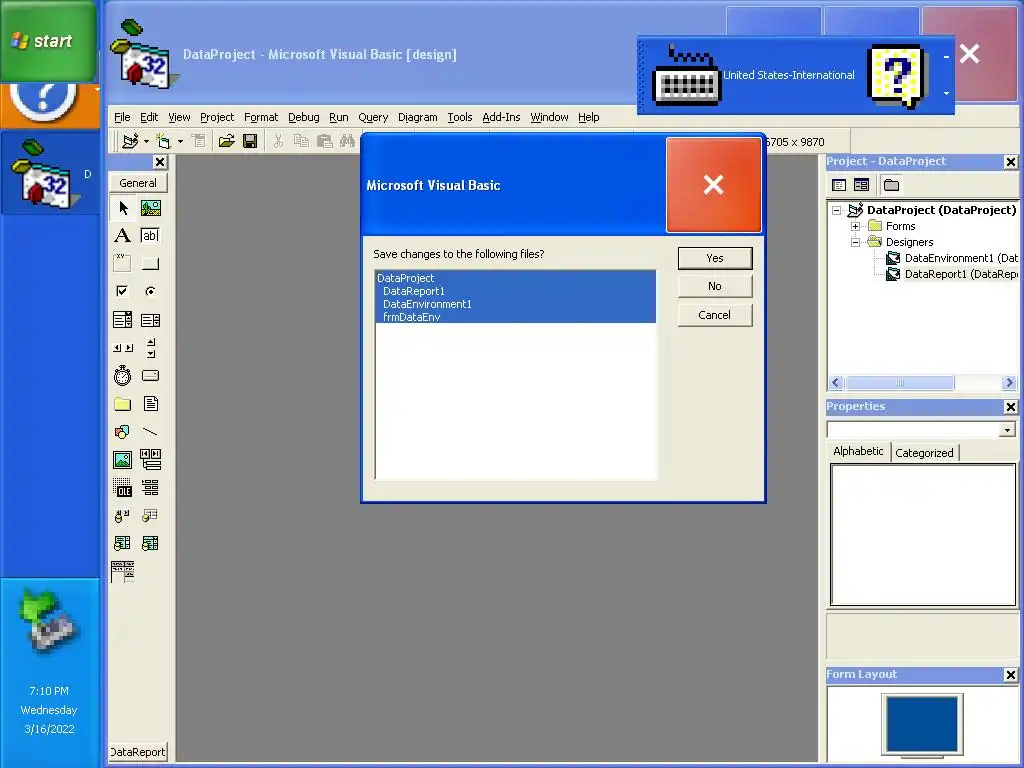This screenshot has width=1024, height=768.
Task: Select frmDataEnv in the save files list
Action: tap(515, 317)
